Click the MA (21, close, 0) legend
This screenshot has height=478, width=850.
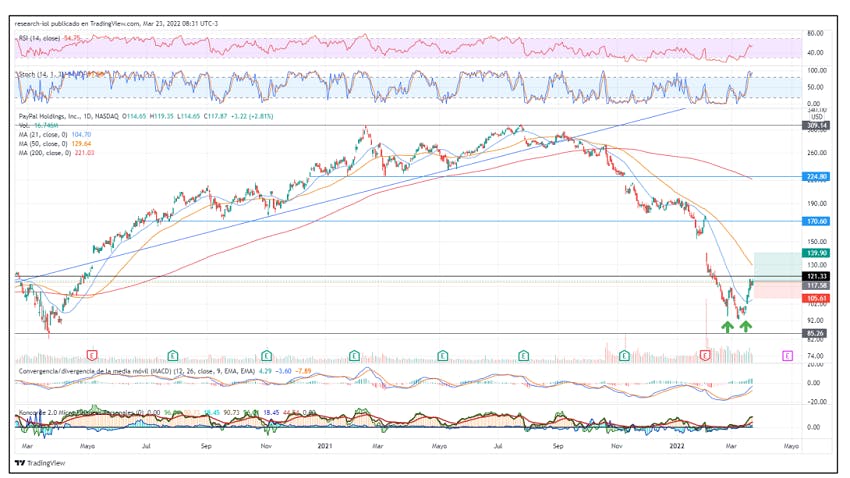[43, 134]
